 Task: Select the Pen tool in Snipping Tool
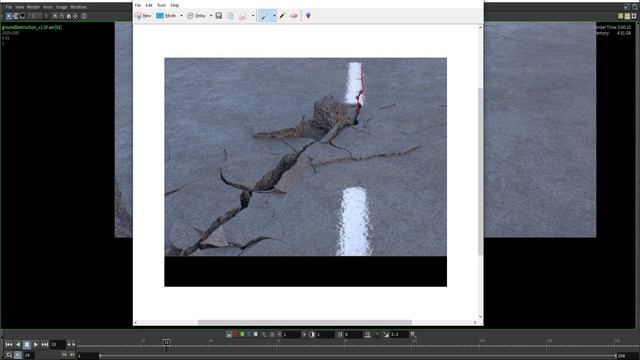[264, 16]
